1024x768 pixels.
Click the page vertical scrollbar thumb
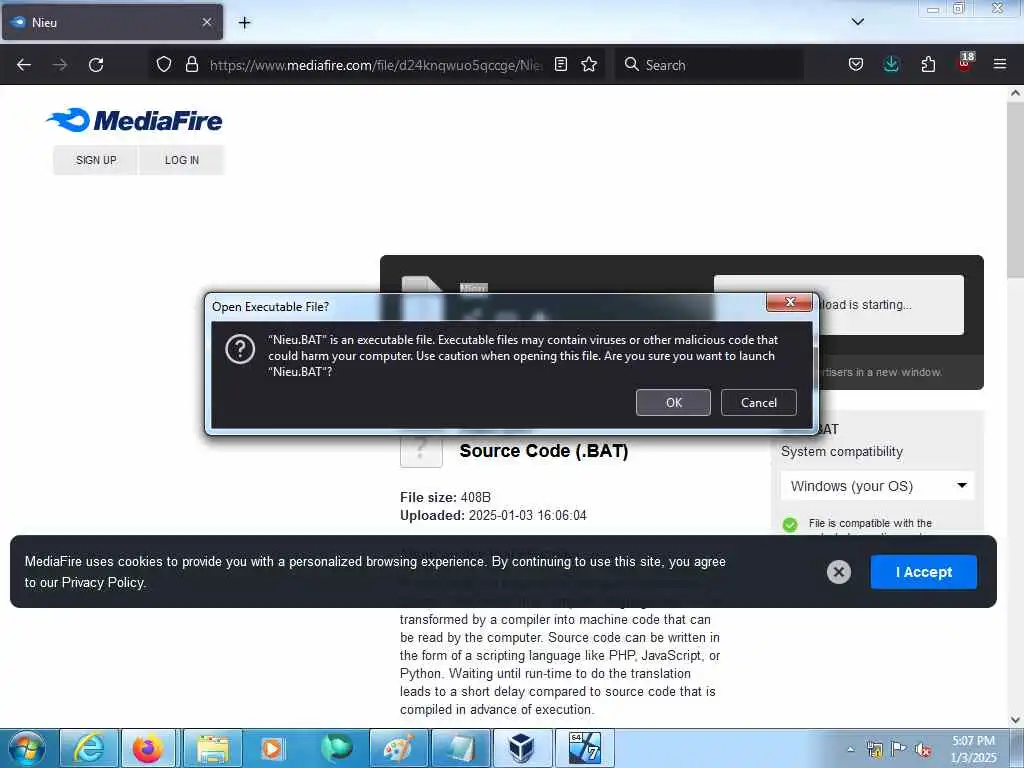point(1015,189)
